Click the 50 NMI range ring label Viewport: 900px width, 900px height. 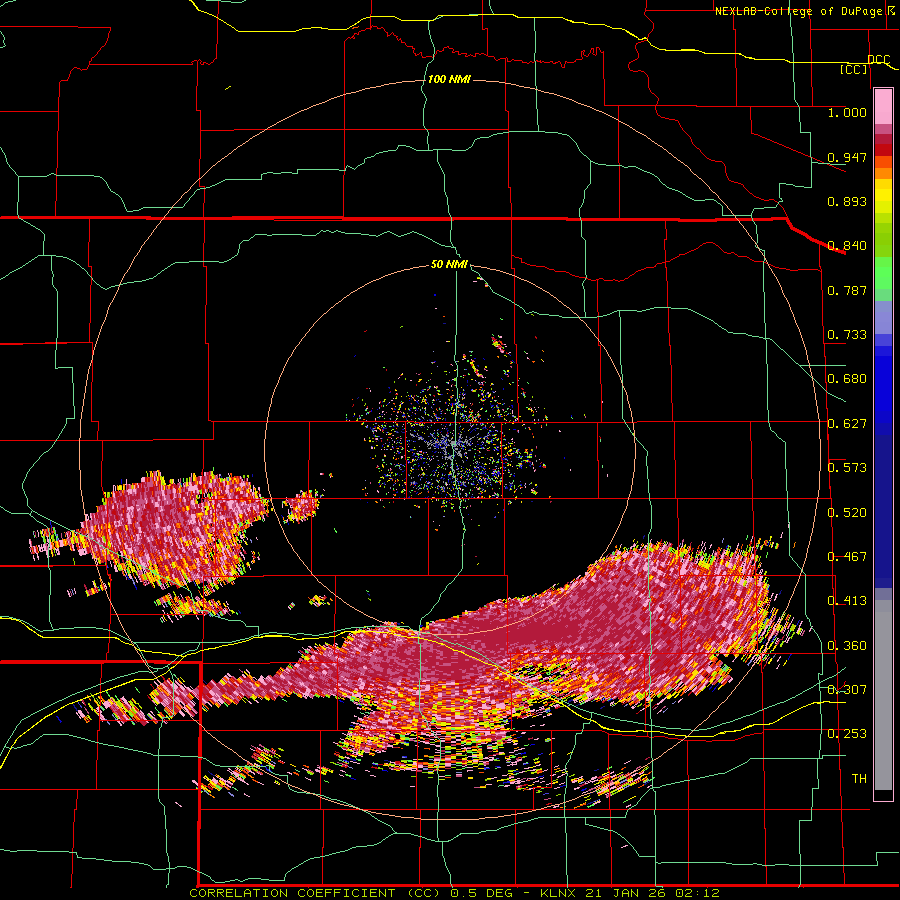coord(449,265)
